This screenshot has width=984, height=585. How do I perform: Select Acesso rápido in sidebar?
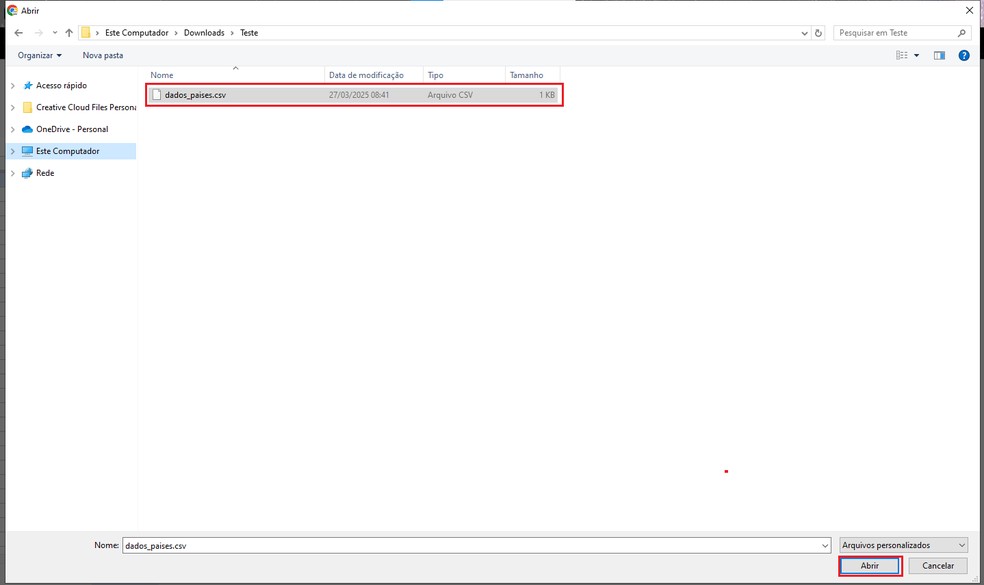tap(62, 85)
